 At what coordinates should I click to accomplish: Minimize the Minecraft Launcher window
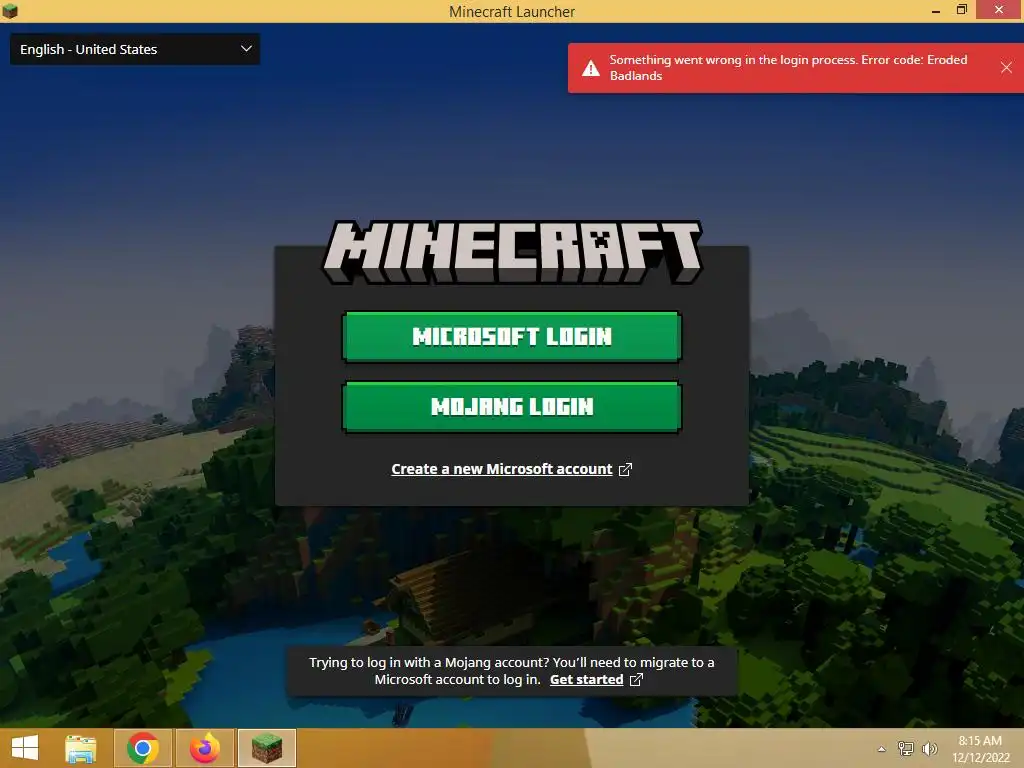(936, 10)
